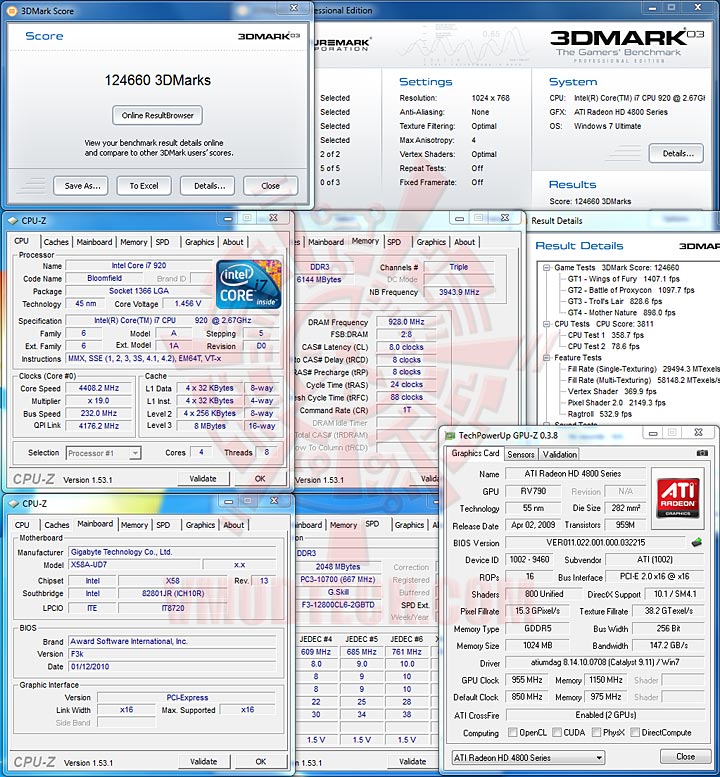The width and height of the screenshot is (720, 777).
Task: Enable the PhysX checkbox in GPU-Z
Action: click(x=597, y=732)
